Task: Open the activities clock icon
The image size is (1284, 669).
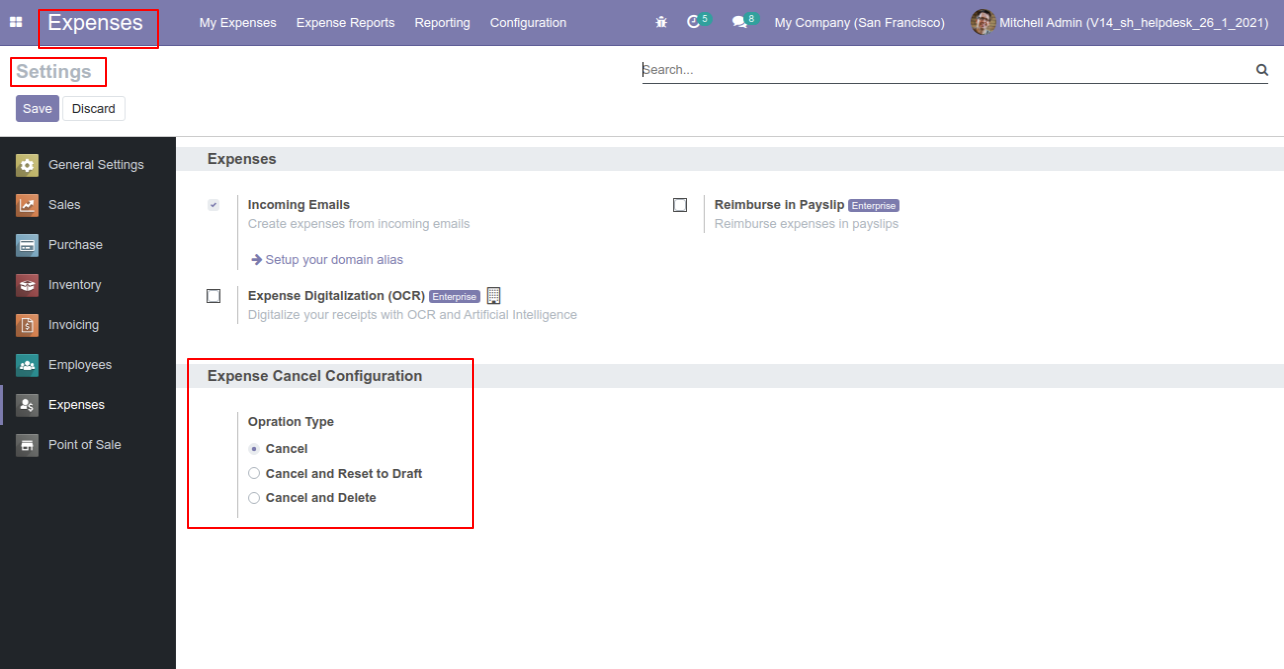Action: point(694,22)
